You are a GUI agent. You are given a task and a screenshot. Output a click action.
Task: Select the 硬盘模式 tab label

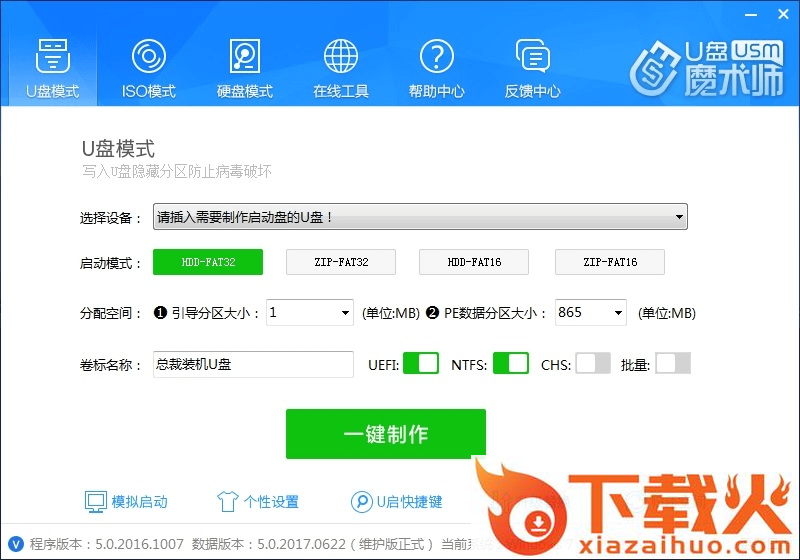pos(245,91)
